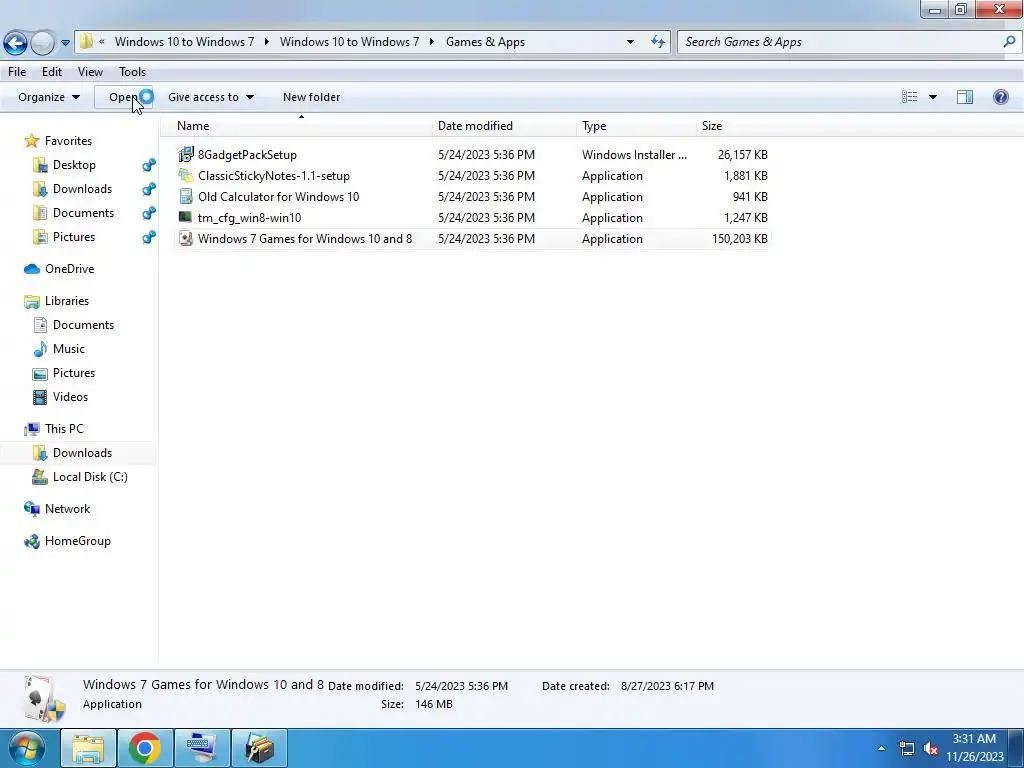
Task: Sort by the Size column header
Action: point(734,126)
